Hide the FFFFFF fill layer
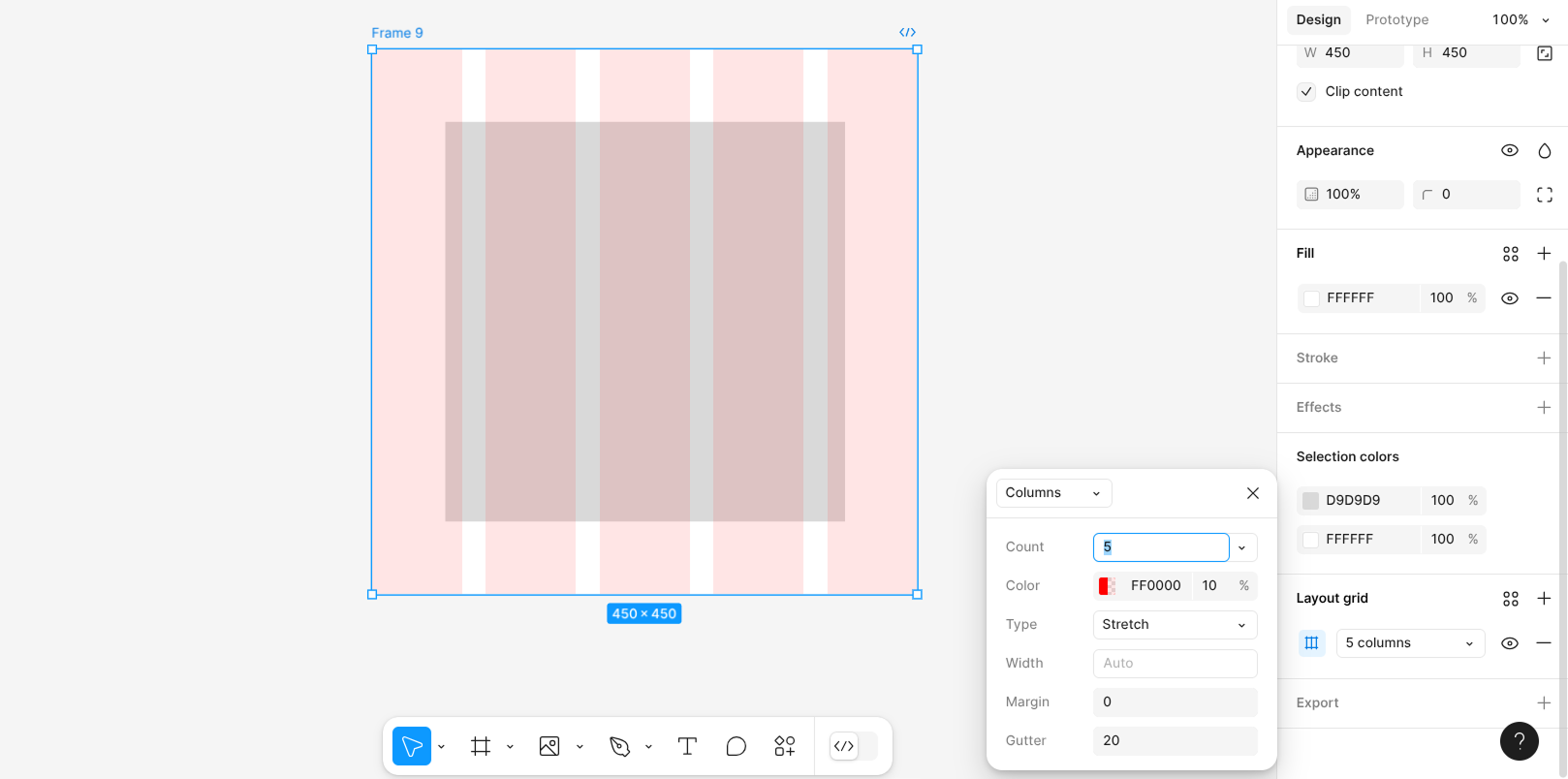1568x779 pixels. 1509,298
